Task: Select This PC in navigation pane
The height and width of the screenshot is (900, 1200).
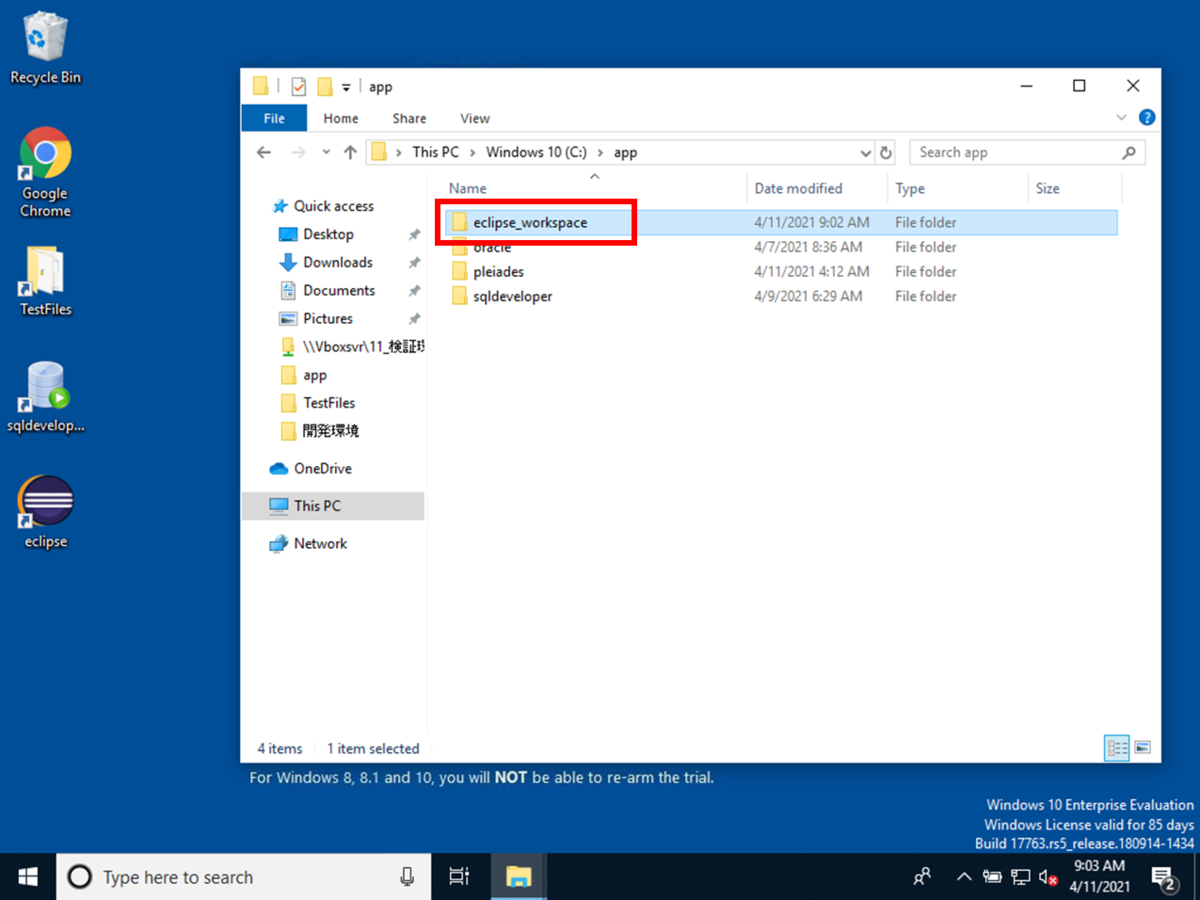Action: (x=333, y=506)
